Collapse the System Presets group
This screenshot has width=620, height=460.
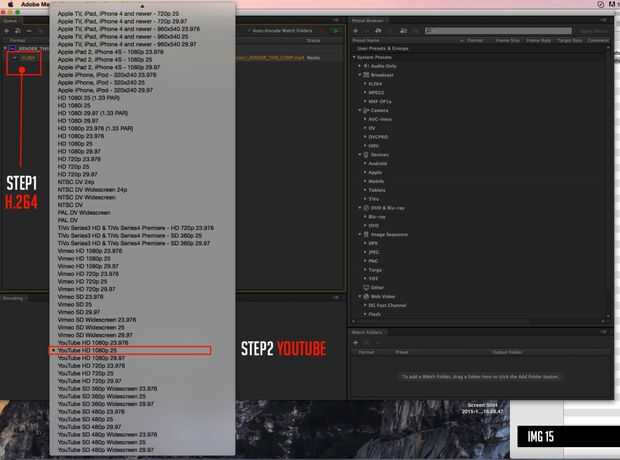(x=354, y=57)
